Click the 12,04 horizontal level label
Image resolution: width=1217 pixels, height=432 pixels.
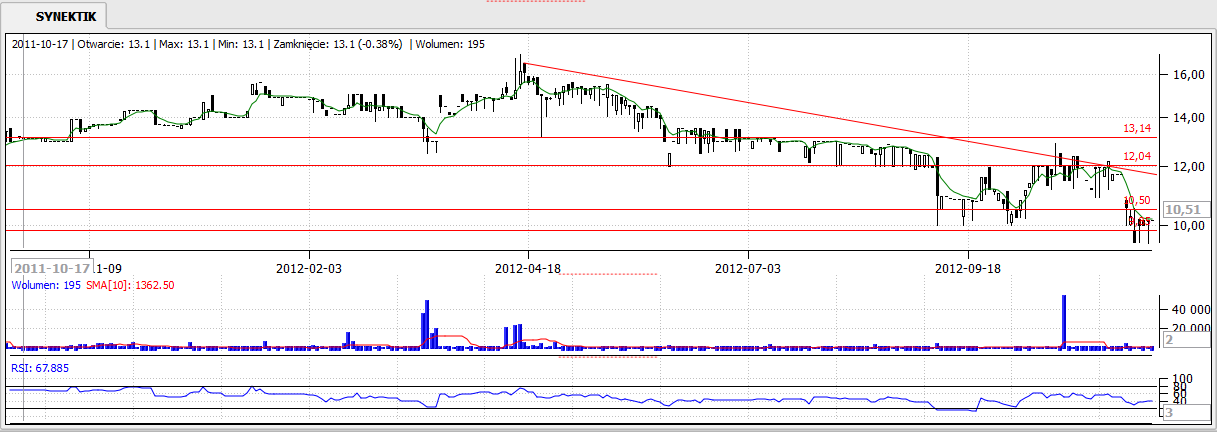click(x=1137, y=157)
